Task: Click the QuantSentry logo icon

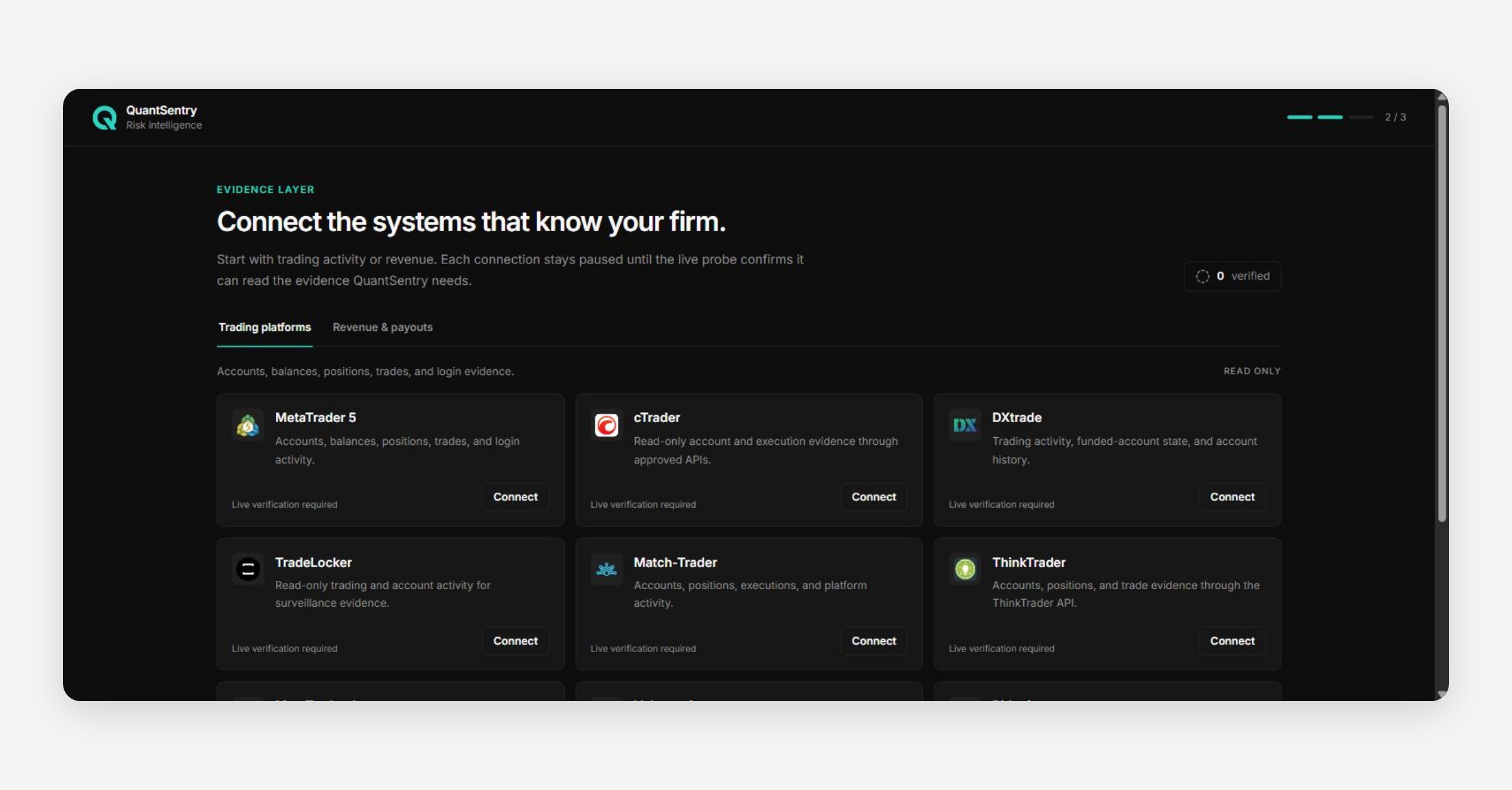Action: (x=105, y=118)
